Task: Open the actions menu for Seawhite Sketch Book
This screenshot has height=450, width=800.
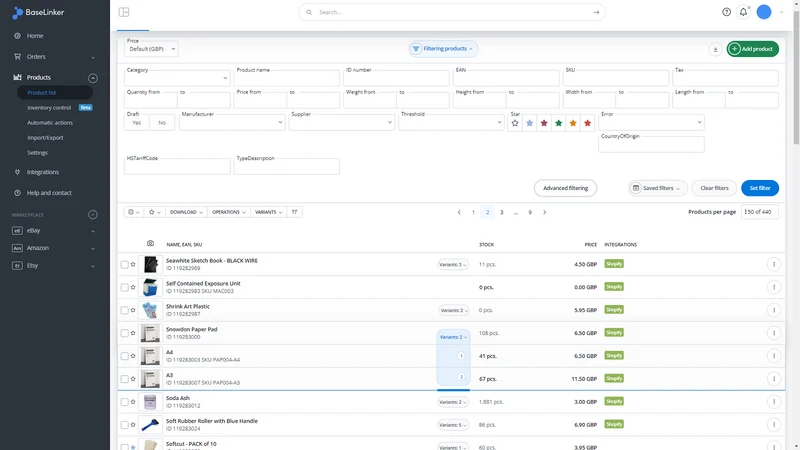Action: [x=774, y=264]
